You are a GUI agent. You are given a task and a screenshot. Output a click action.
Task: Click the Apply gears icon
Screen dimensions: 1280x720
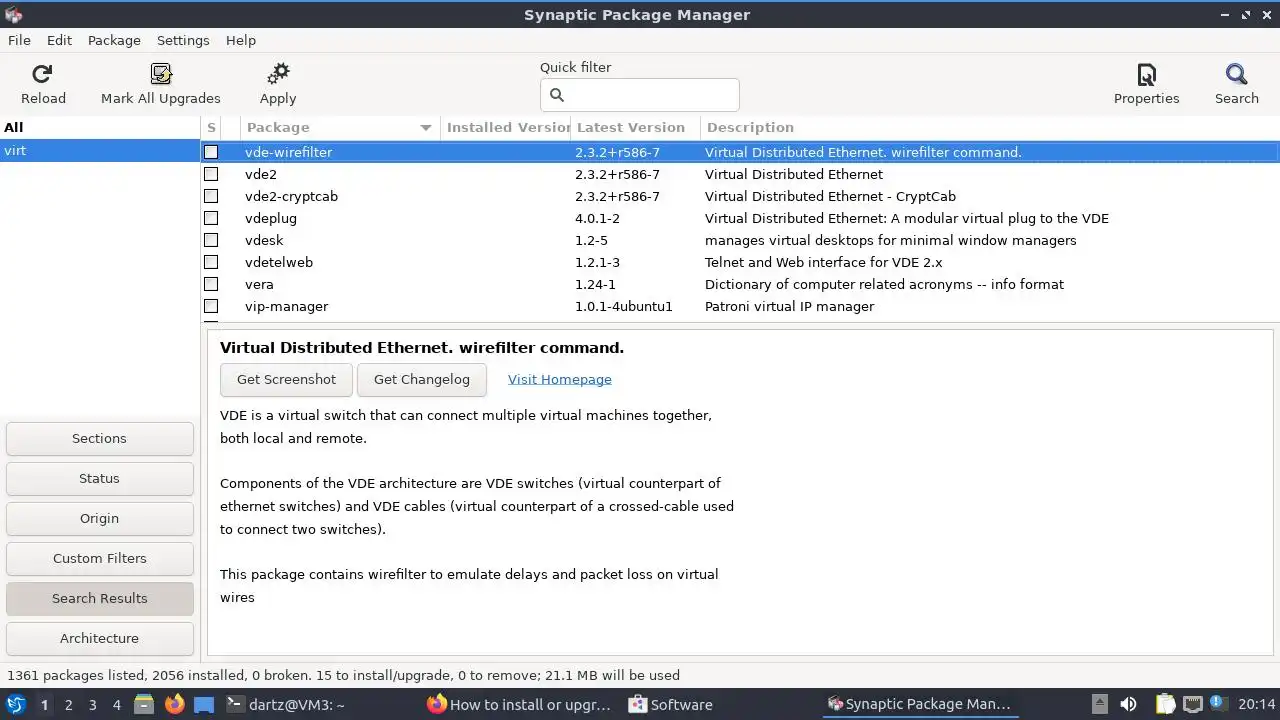pos(278,74)
